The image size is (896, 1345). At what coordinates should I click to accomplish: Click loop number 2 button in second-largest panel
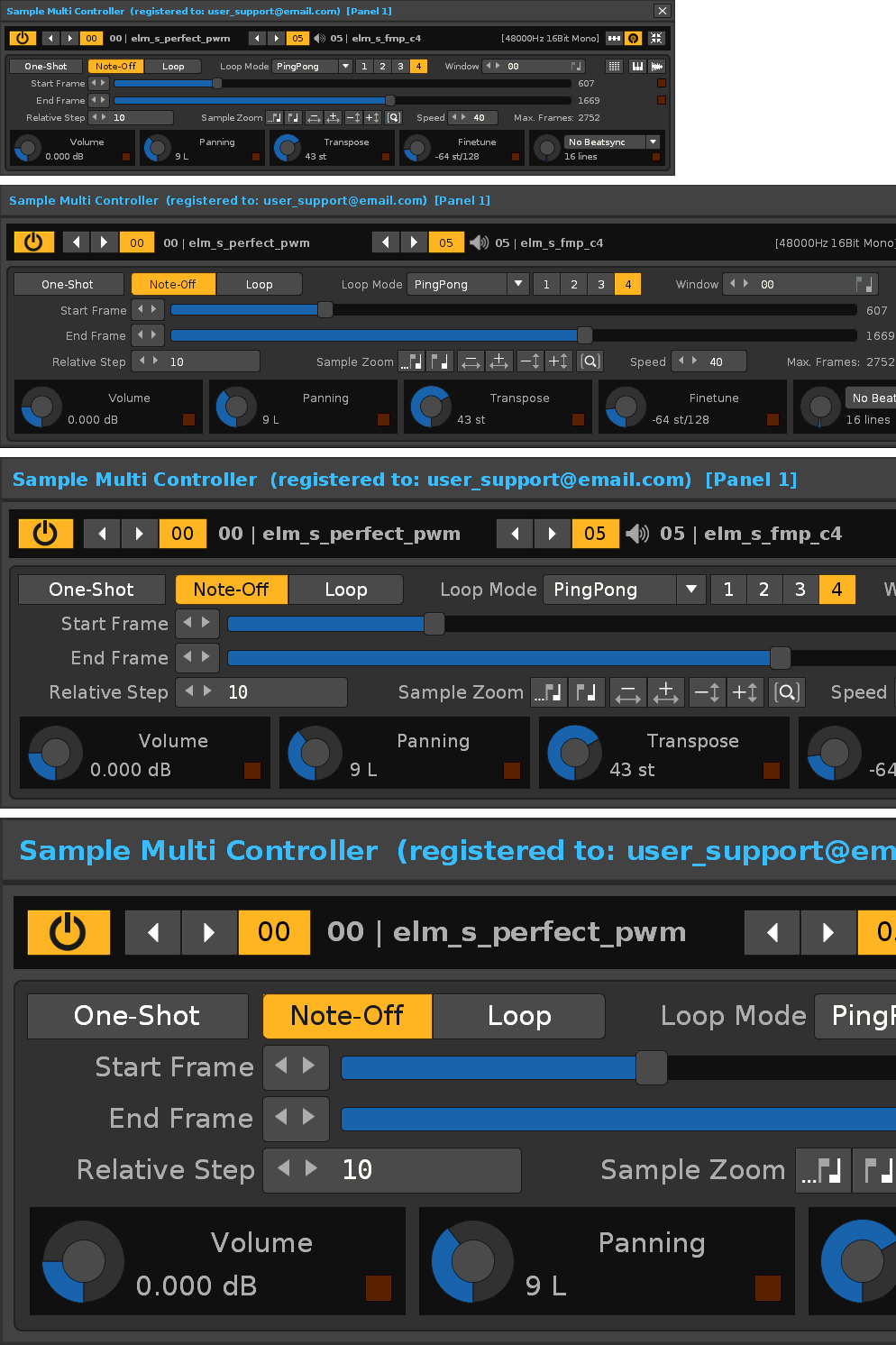pyautogui.click(x=763, y=590)
